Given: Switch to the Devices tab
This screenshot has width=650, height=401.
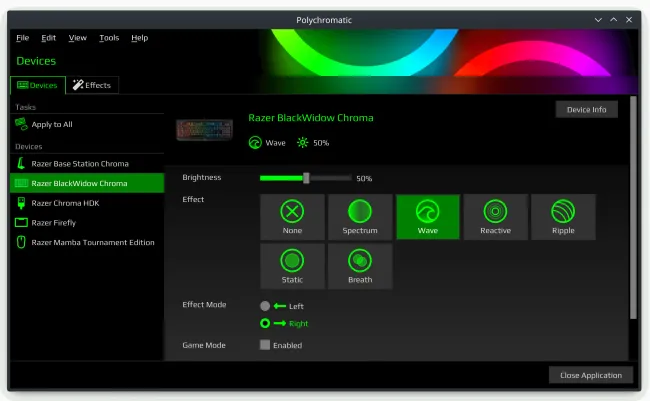Looking at the screenshot, I should coord(38,85).
